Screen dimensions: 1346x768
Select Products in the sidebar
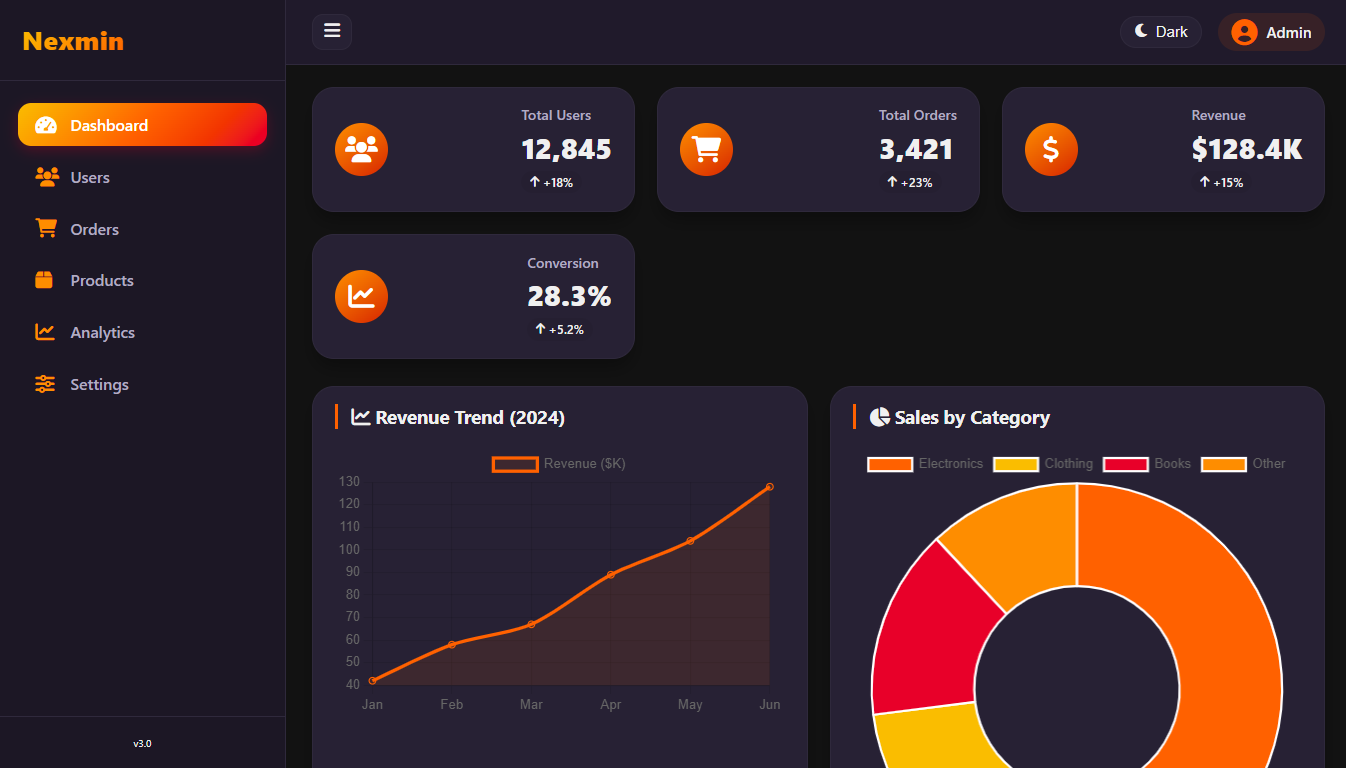[142, 281]
